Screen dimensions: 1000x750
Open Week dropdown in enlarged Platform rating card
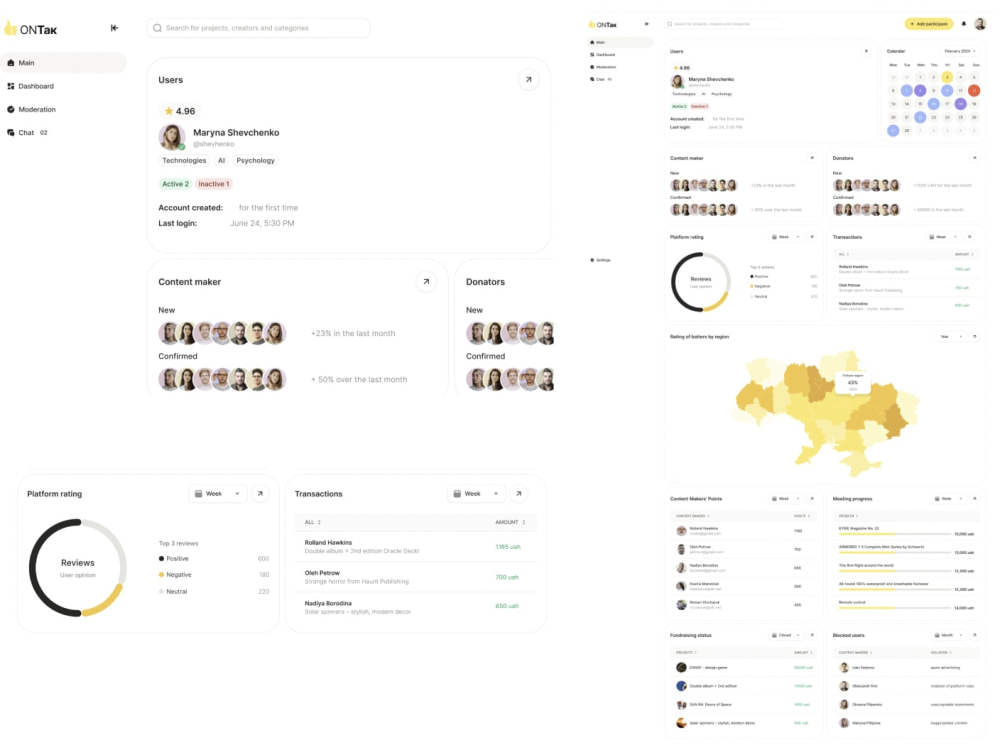[217, 494]
